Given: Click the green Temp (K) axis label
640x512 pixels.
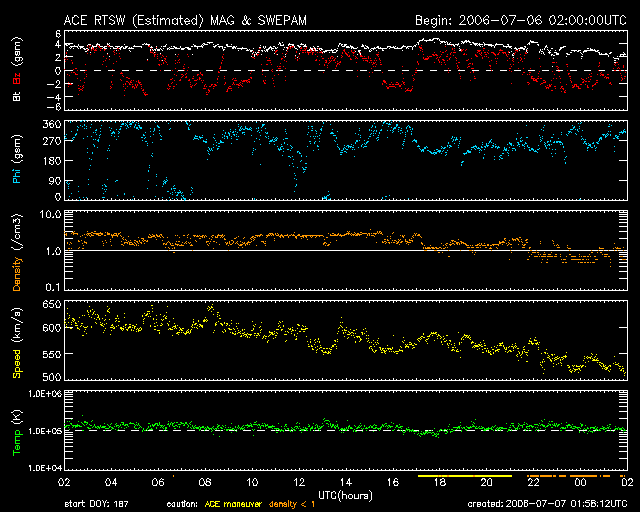Looking at the screenshot, I should click(17, 430).
